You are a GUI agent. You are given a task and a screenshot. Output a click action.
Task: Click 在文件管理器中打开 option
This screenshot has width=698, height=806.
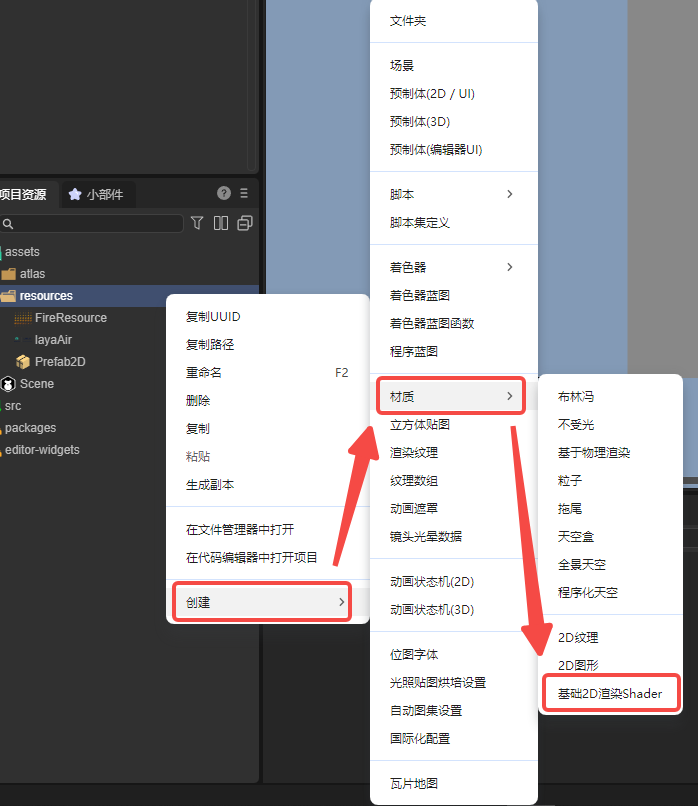(240, 529)
